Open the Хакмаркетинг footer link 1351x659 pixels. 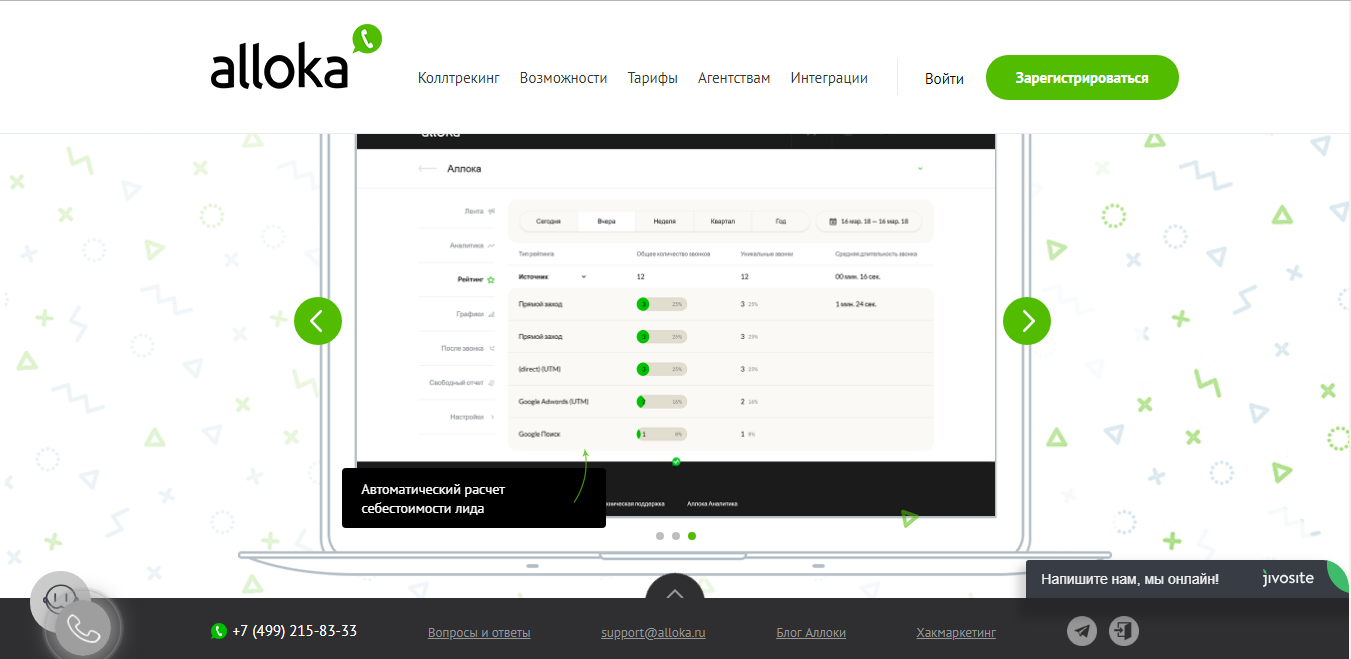tap(956, 633)
